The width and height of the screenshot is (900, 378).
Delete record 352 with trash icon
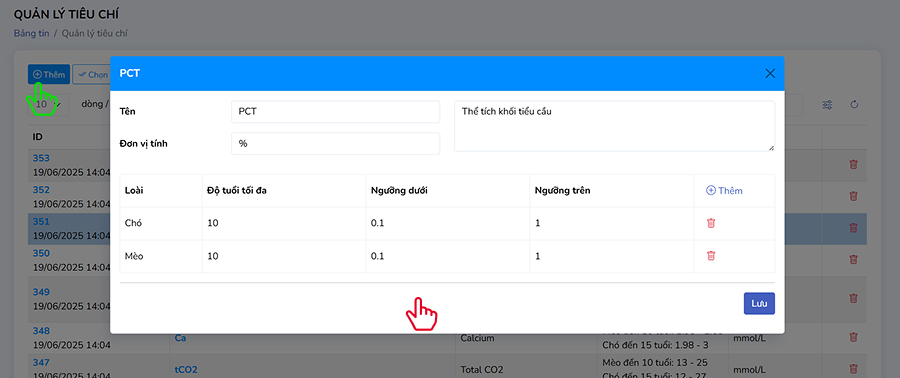click(x=854, y=196)
